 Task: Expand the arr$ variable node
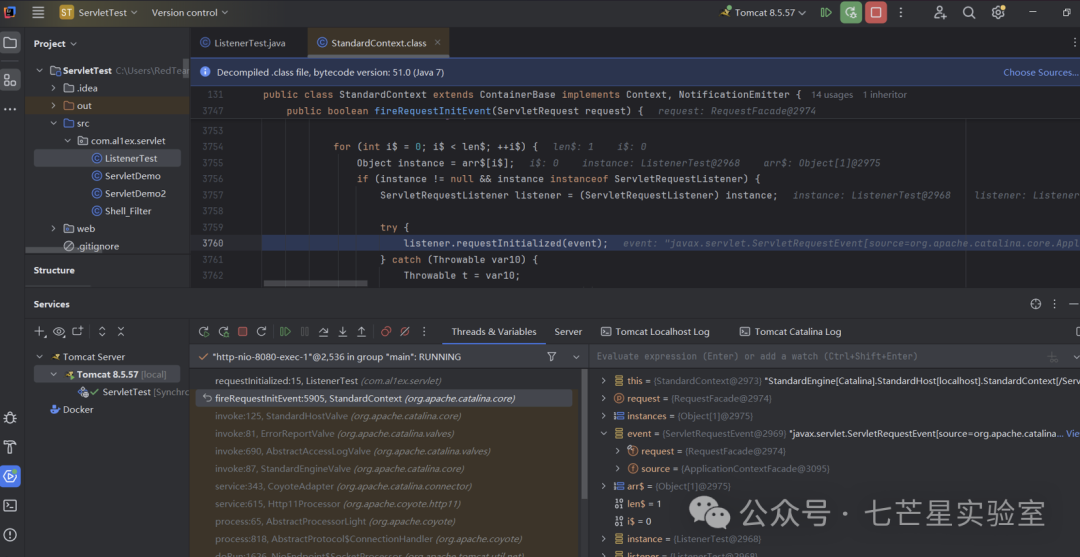(603, 486)
